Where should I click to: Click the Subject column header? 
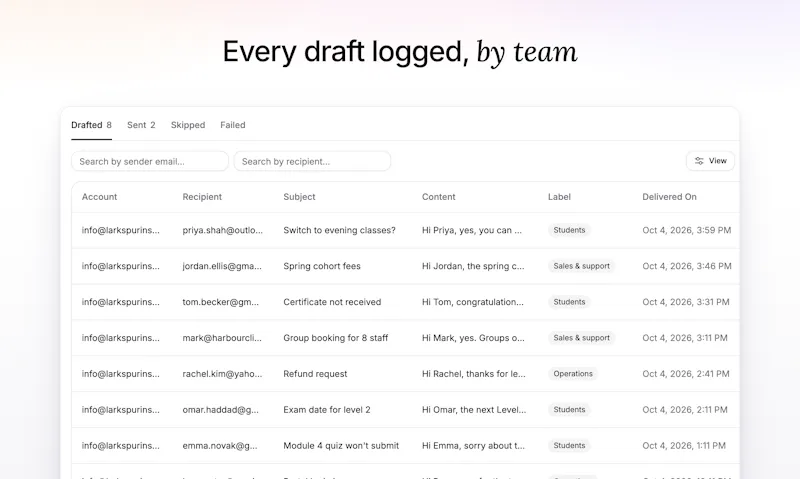299,197
